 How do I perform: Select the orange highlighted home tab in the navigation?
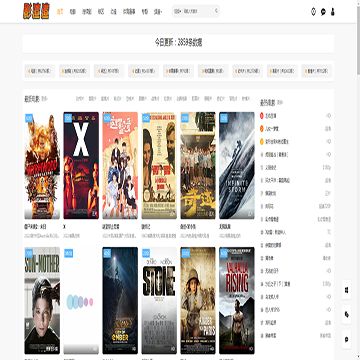click(60, 12)
